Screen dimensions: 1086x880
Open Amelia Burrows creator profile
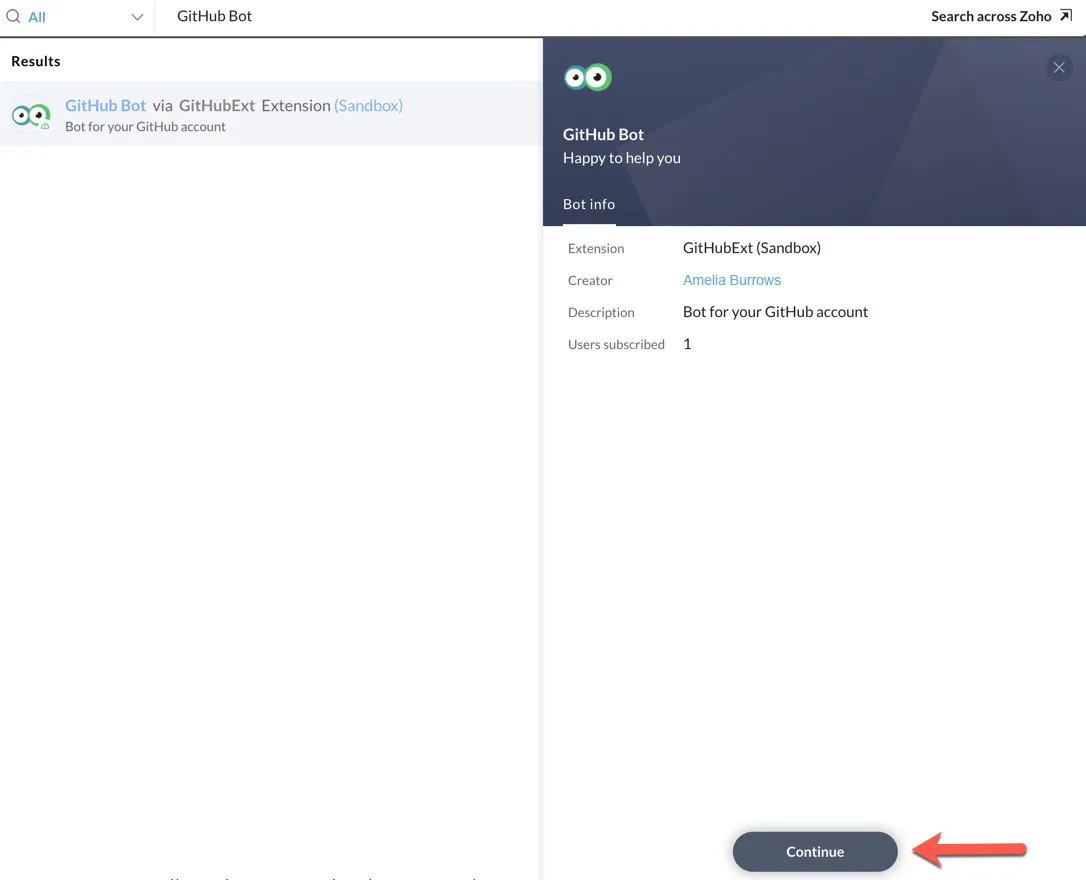(x=731, y=280)
